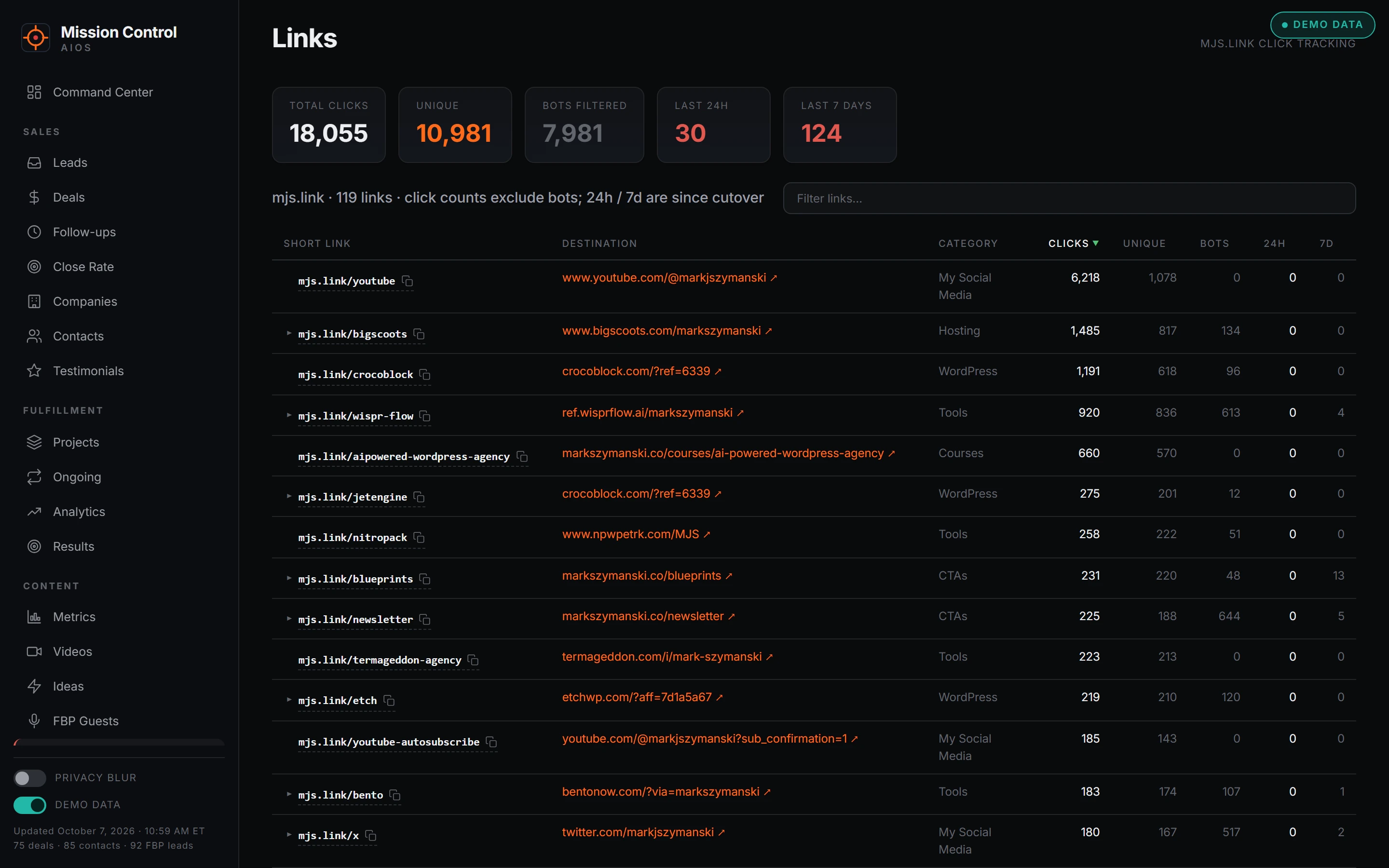Copy the mjs.link/blueprints short link

425,579
